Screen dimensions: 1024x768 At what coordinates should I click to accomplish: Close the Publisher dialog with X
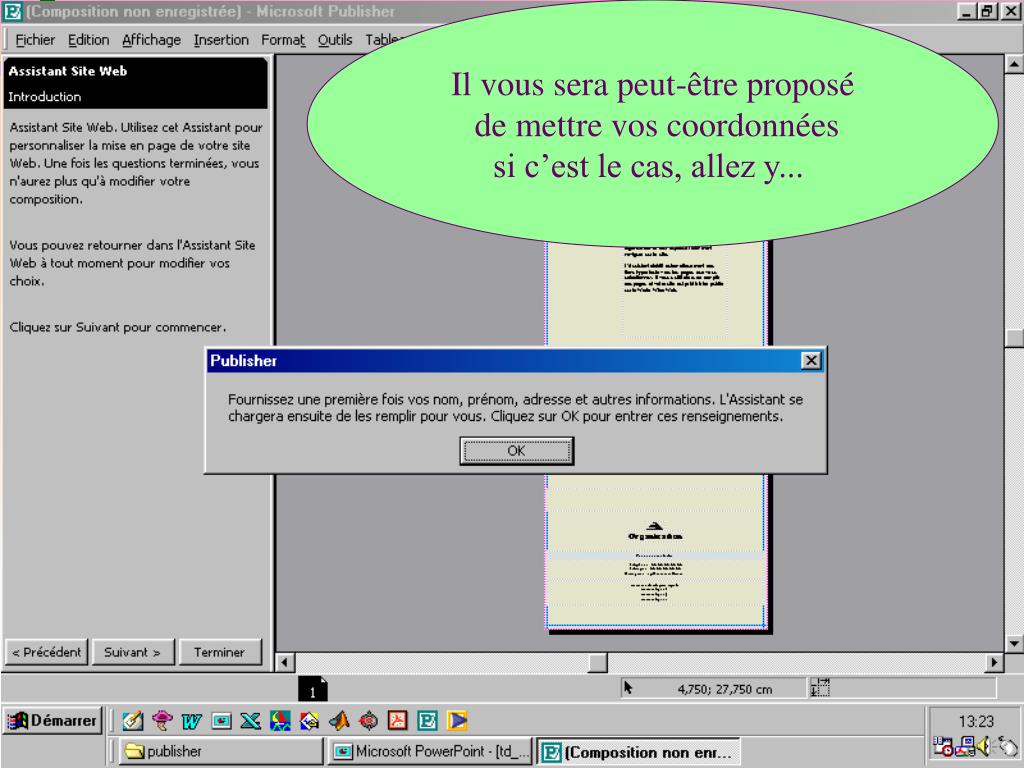click(x=810, y=360)
